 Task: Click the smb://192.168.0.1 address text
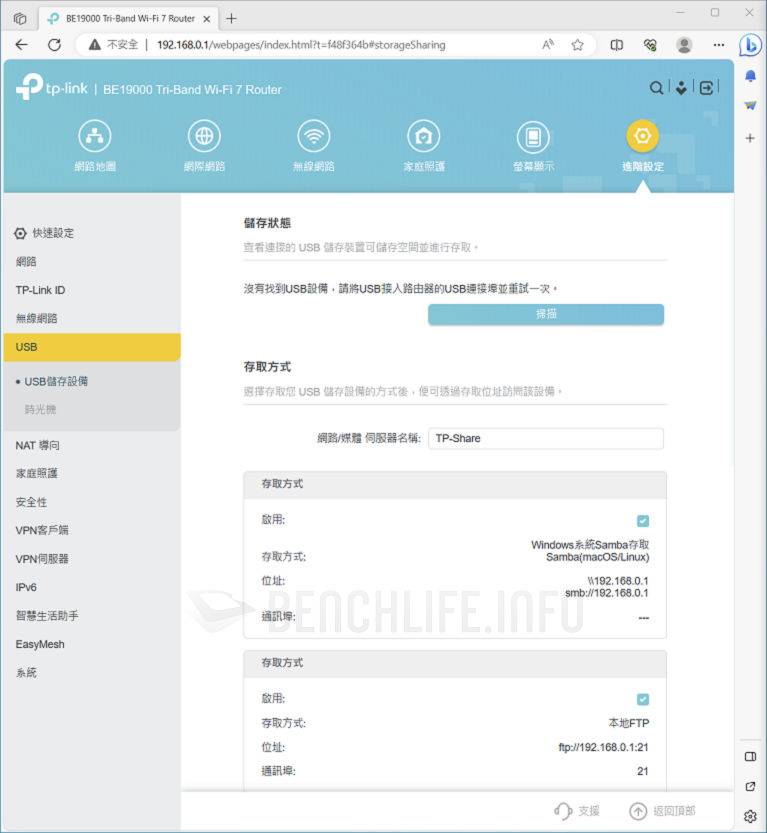[x=607, y=593]
